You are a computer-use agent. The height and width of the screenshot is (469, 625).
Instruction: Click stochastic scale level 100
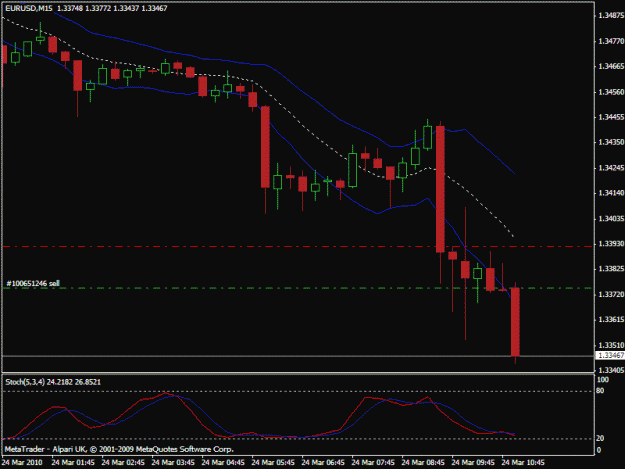pos(603,380)
